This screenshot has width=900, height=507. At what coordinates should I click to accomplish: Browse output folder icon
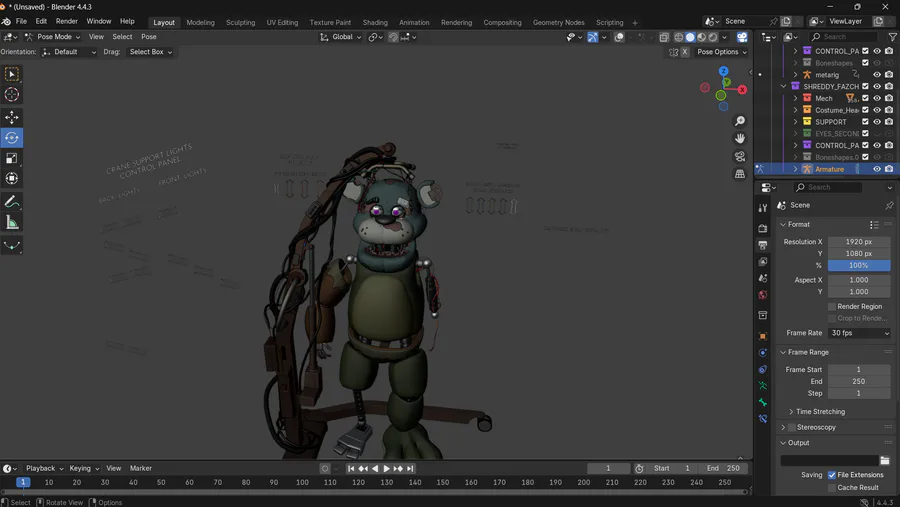point(885,460)
